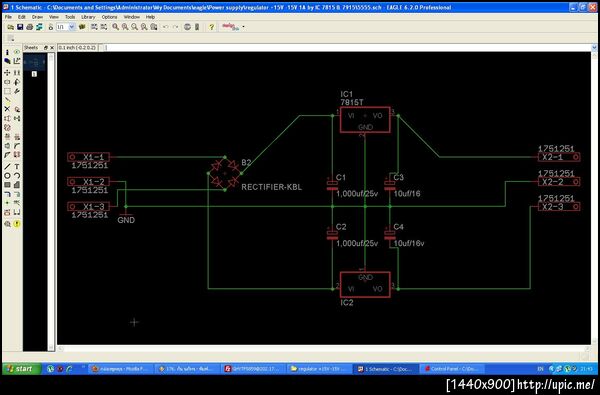Image resolution: width=600 pixels, height=395 pixels.
Task: Select the Junction green dot tool
Action: (7, 203)
